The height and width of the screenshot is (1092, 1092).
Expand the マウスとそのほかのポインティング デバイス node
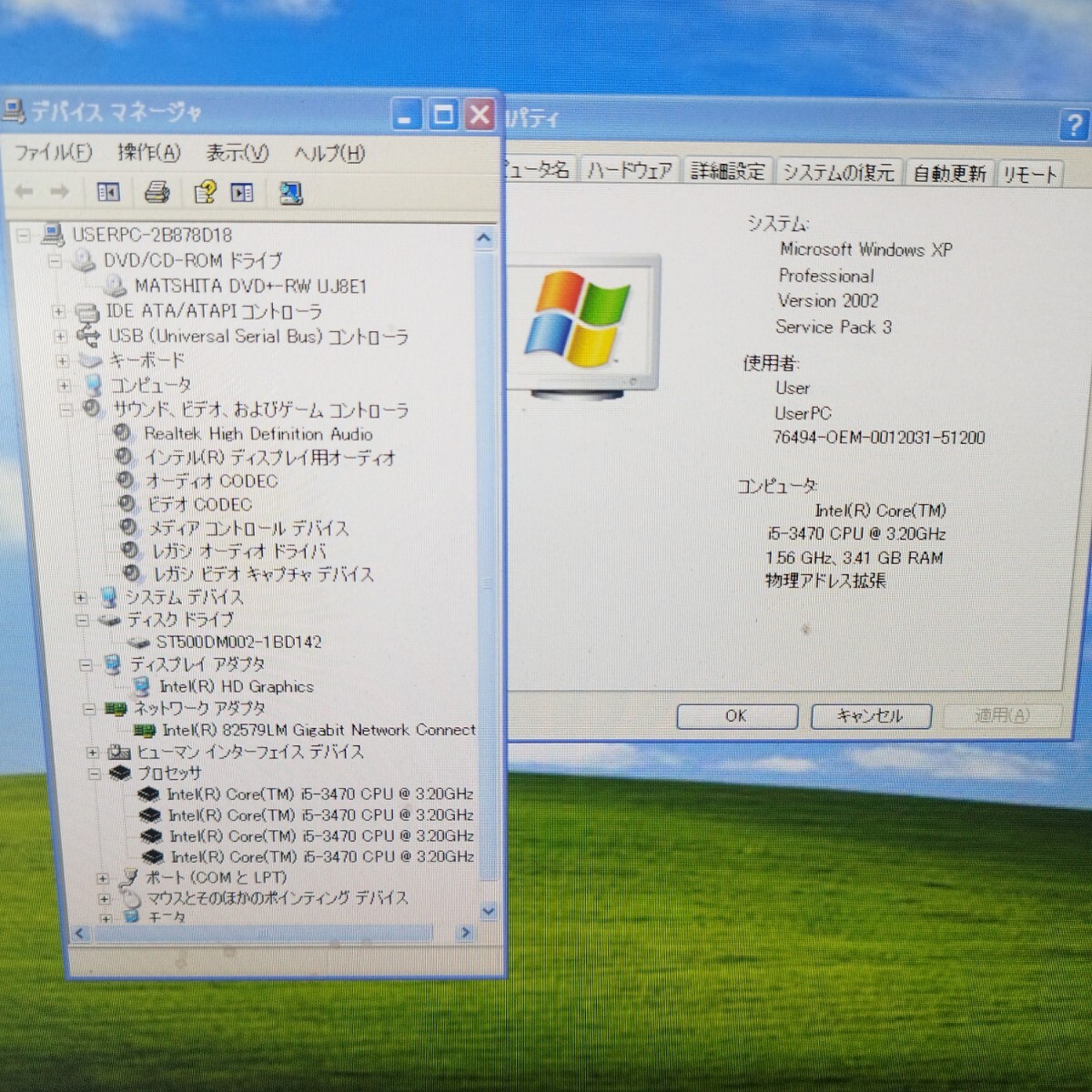click(x=105, y=899)
